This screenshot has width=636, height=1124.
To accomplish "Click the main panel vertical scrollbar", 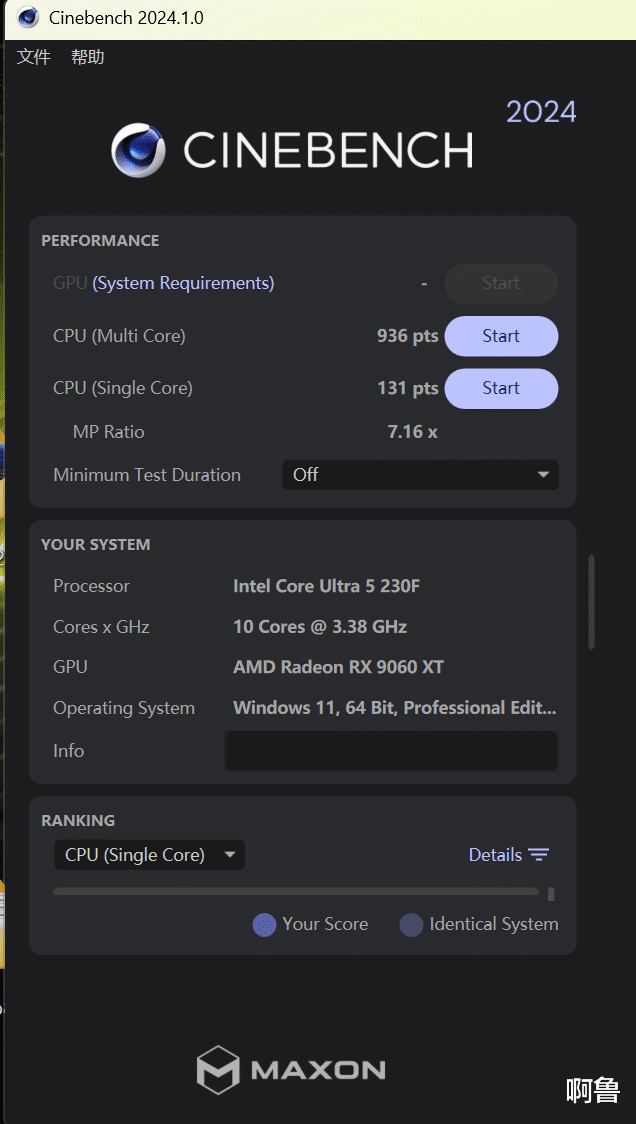I will 592,602.
